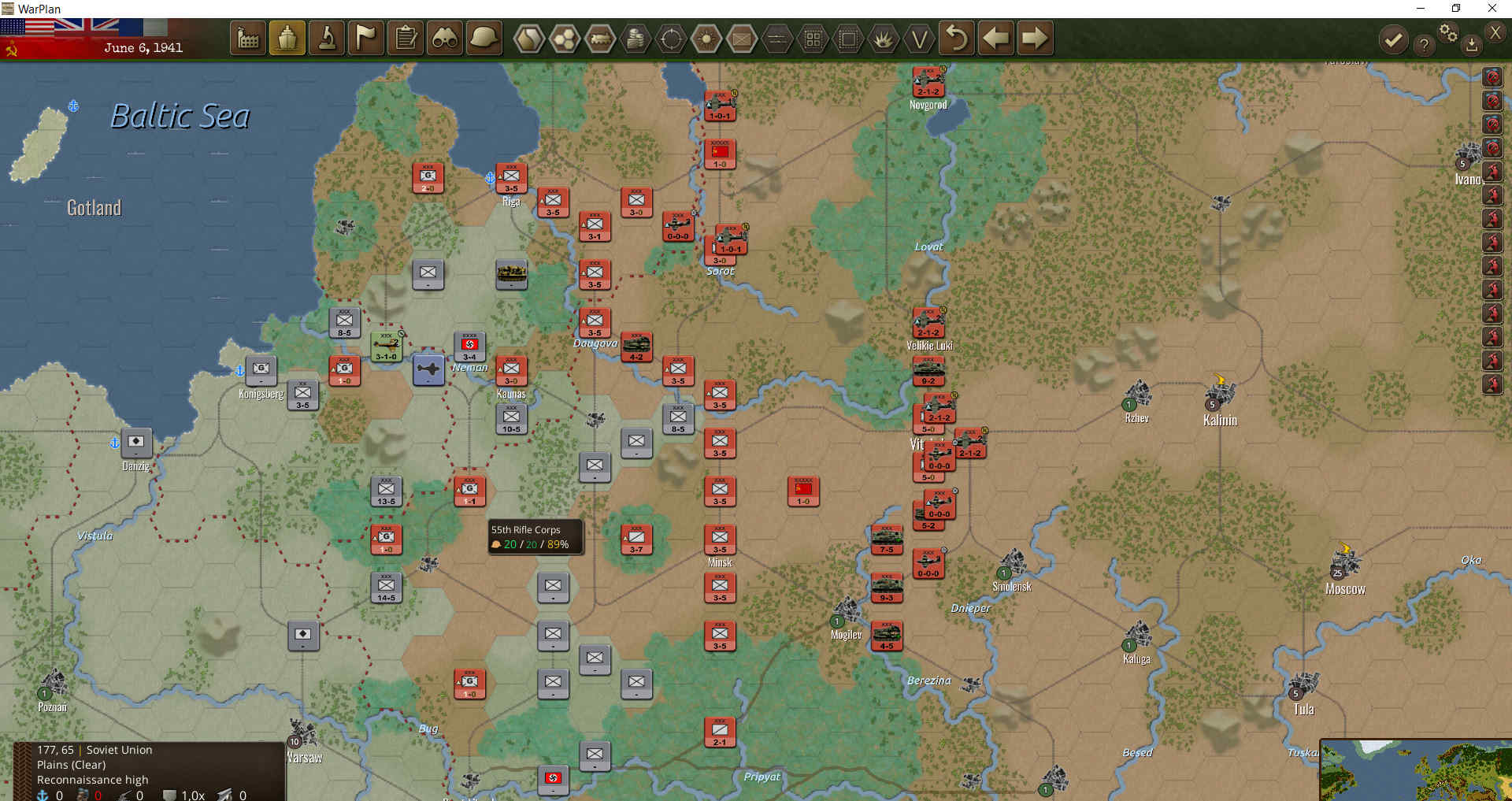Select Soviet tank counter 9-2
The width and height of the screenshot is (1512, 801).
point(928,371)
